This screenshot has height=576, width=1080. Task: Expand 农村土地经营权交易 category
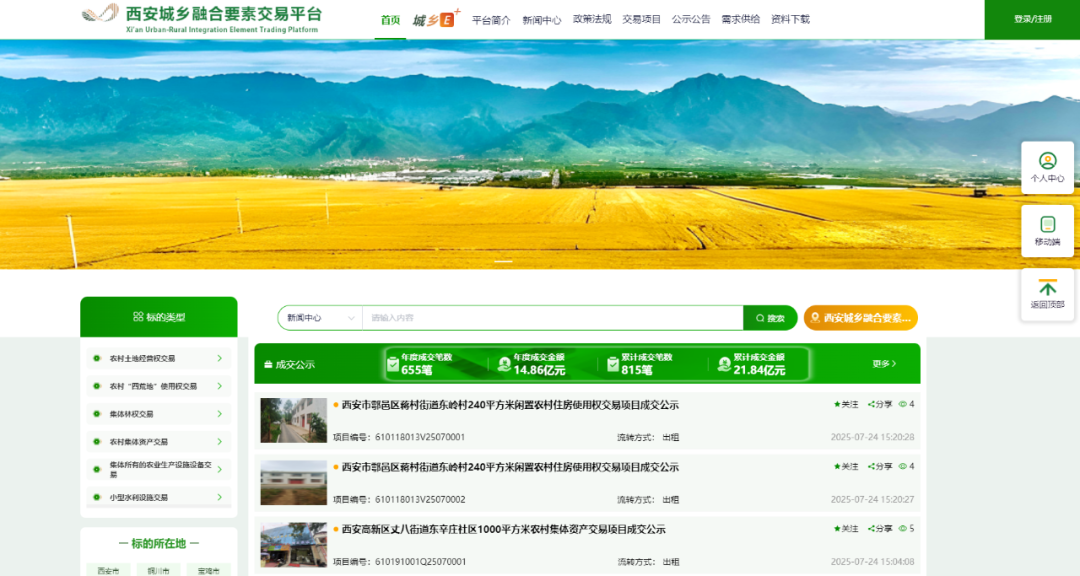click(219, 358)
